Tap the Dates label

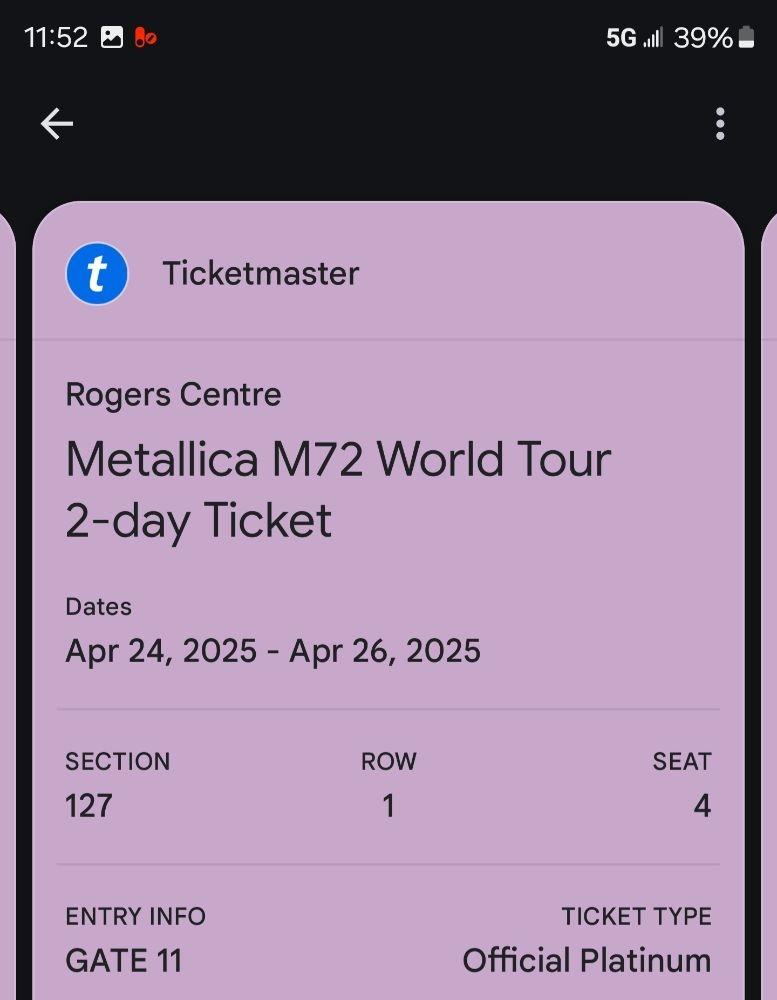click(x=98, y=607)
